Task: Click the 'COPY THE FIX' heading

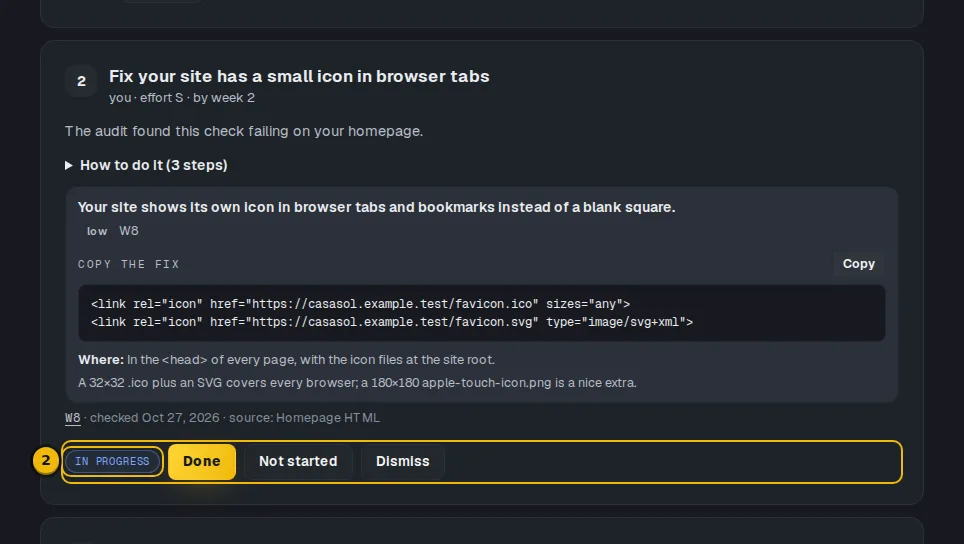Action: (128, 264)
